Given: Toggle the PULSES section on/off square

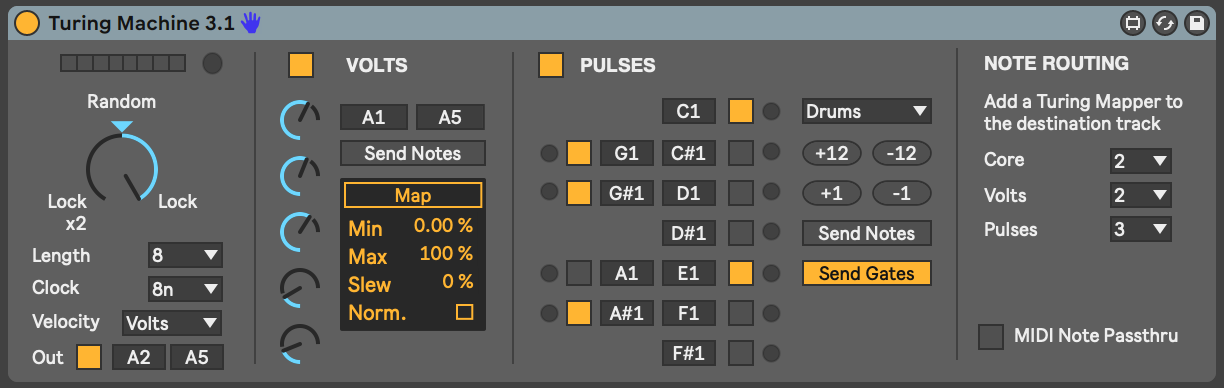Looking at the screenshot, I should click(x=551, y=66).
